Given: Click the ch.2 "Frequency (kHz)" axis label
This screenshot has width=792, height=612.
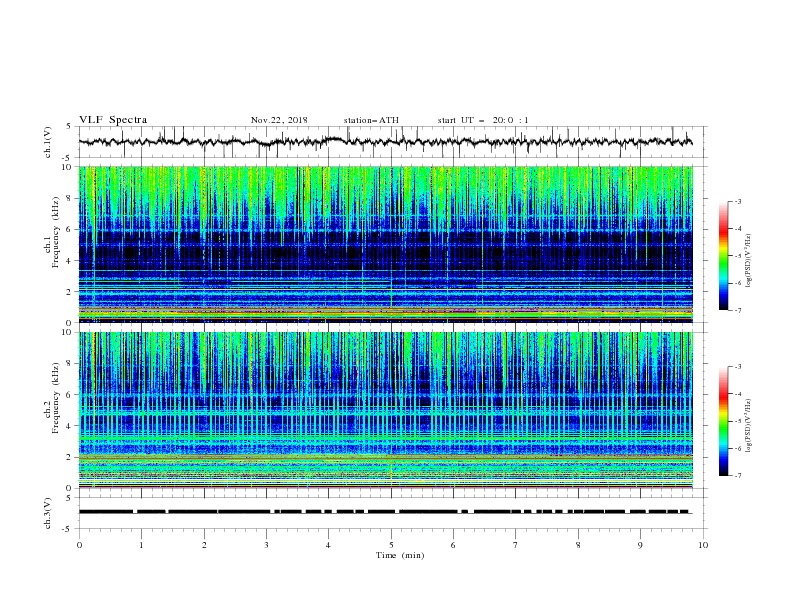Looking at the screenshot, I should tap(56, 397).
